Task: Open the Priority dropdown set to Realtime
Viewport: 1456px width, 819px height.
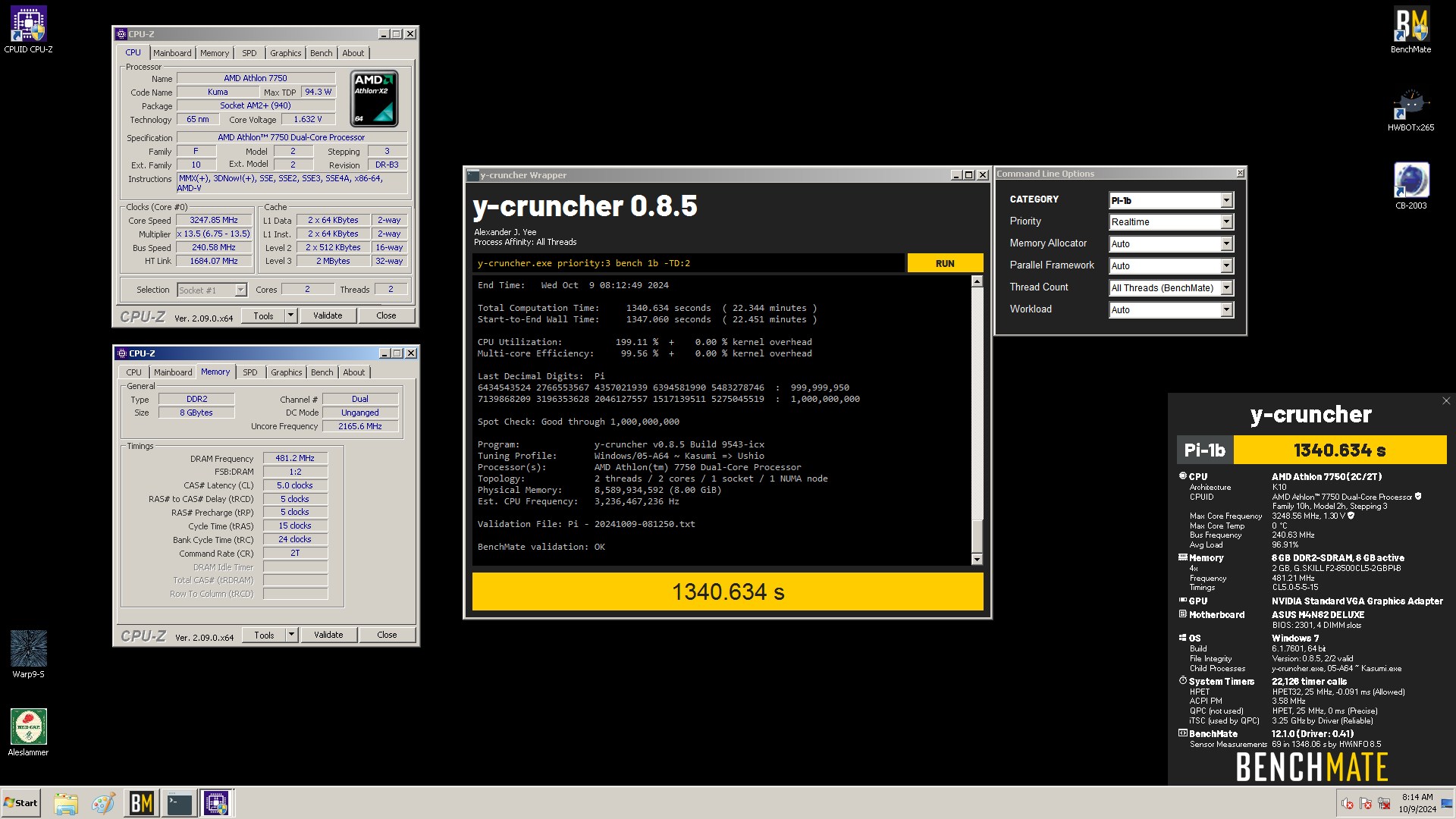Action: (x=1171, y=222)
